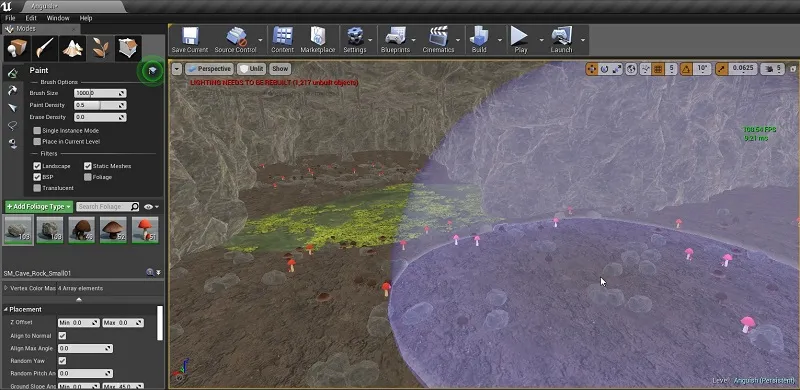Viewport: 800px width, 390px height.
Task: Open the Edit menu
Action: pos(31,18)
